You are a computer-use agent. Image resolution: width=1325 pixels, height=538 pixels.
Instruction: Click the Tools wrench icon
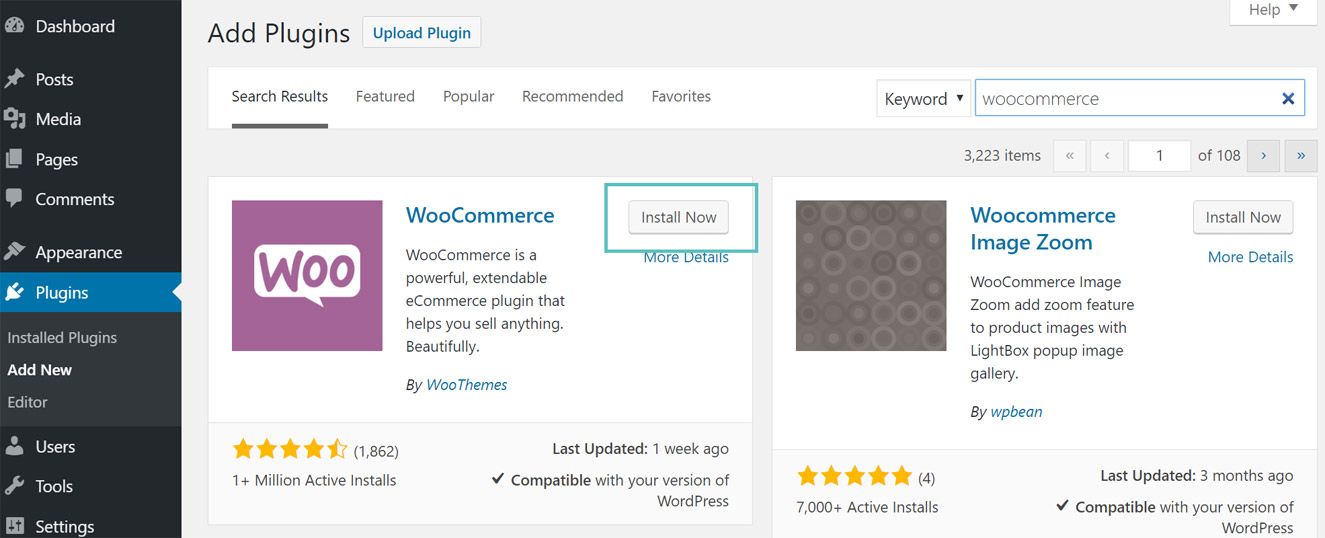(x=15, y=486)
